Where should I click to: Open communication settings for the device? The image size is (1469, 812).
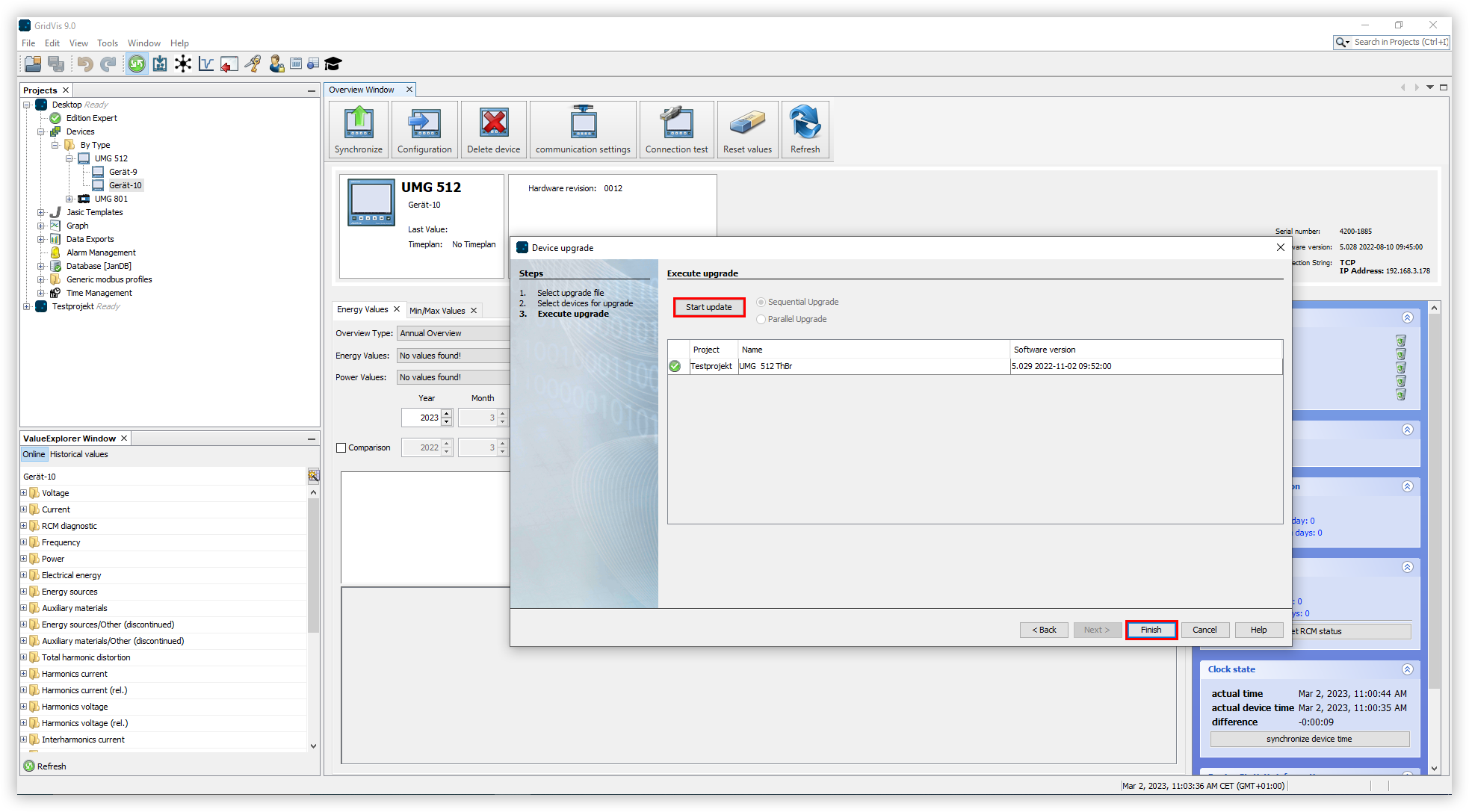click(x=582, y=128)
